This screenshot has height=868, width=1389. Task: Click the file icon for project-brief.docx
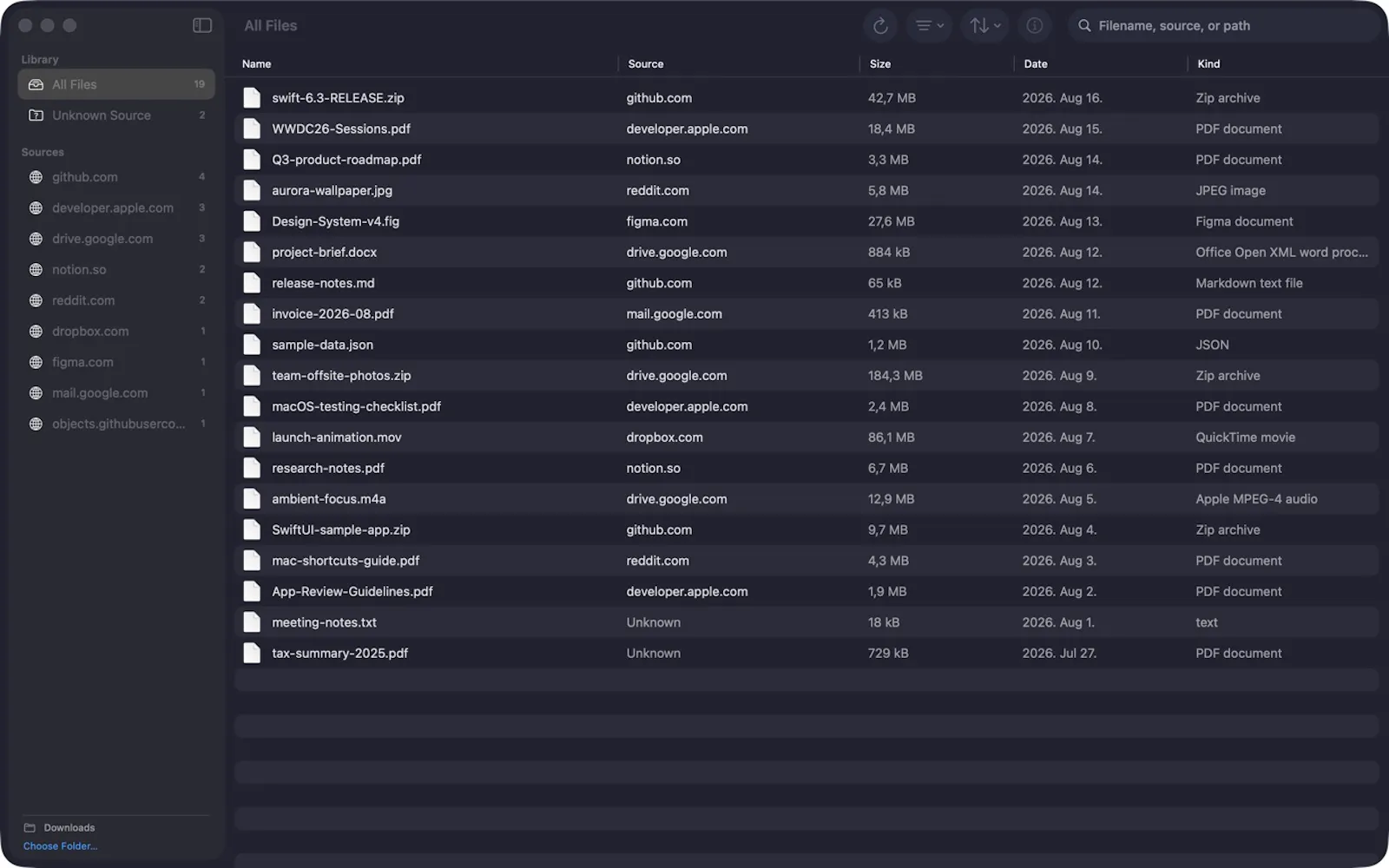coord(252,253)
